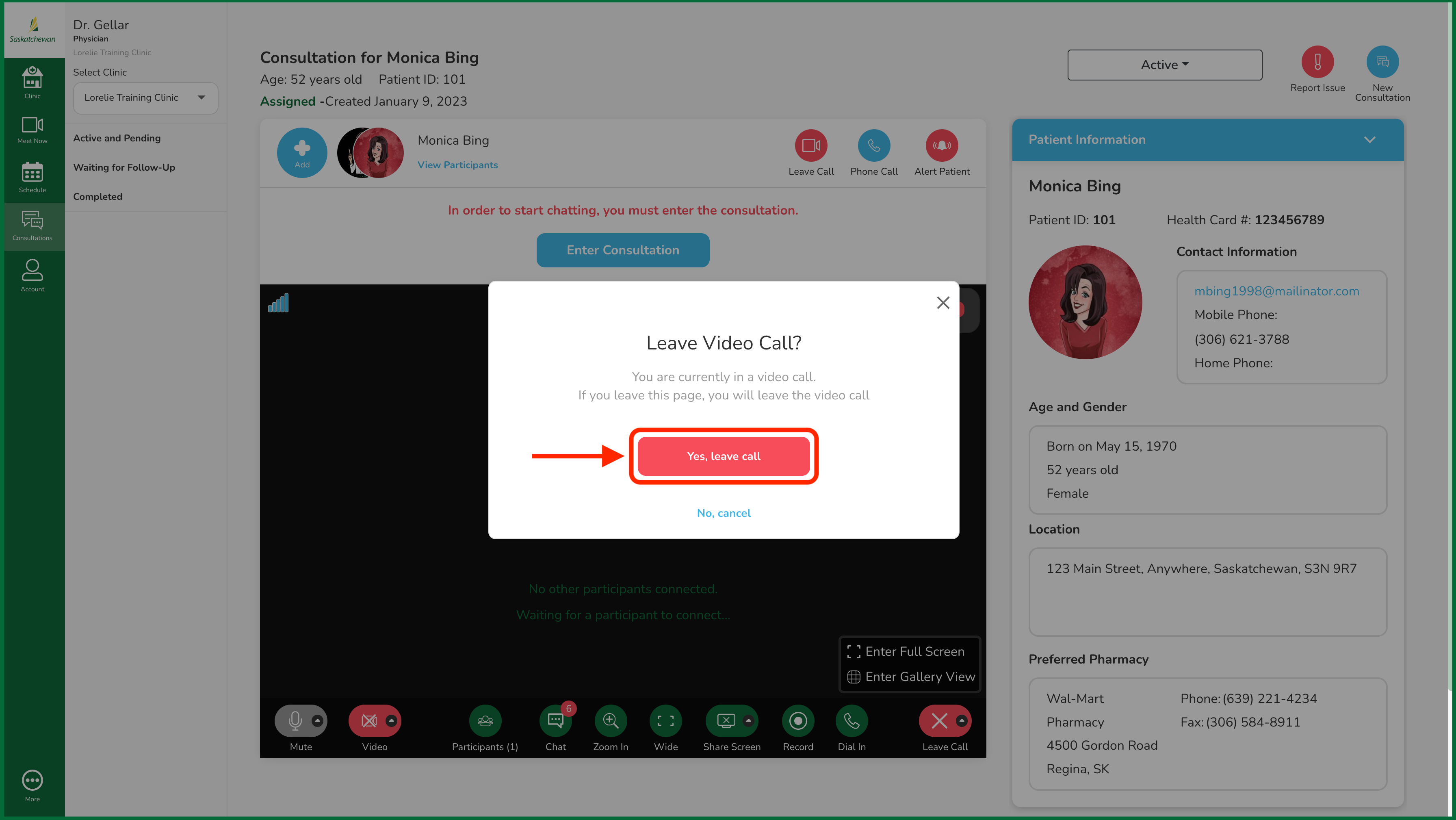
Task: Select the Waiting for Follow-Up menu item
Action: [124, 167]
